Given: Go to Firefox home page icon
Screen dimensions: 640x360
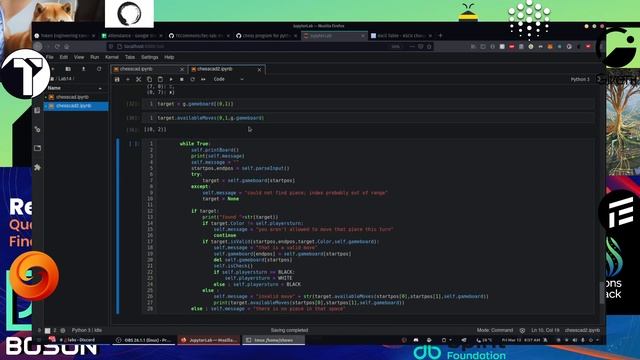Looking at the screenshot, I should coord(67,47).
